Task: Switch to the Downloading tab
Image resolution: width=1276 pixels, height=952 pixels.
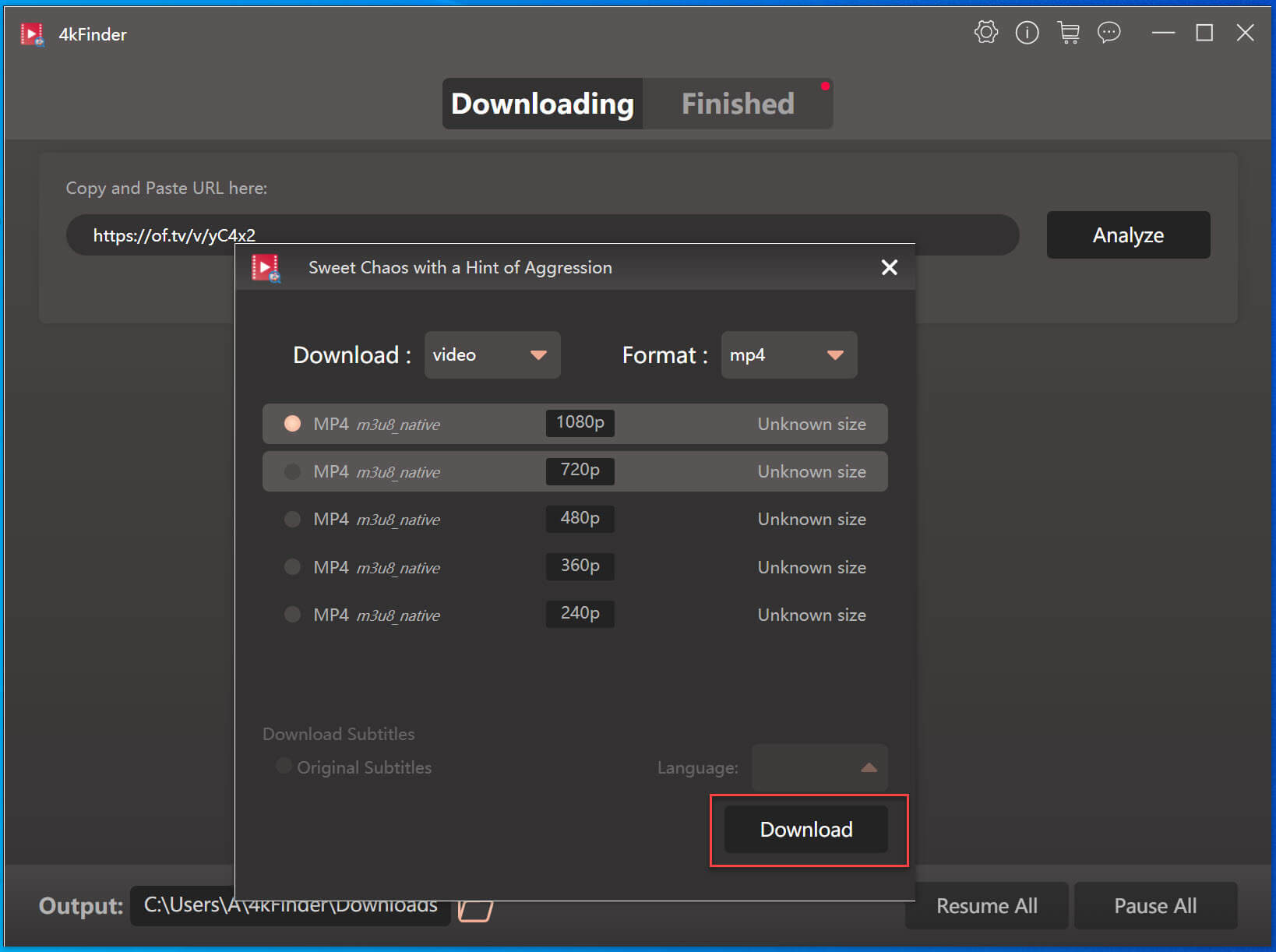Action: [x=542, y=104]
